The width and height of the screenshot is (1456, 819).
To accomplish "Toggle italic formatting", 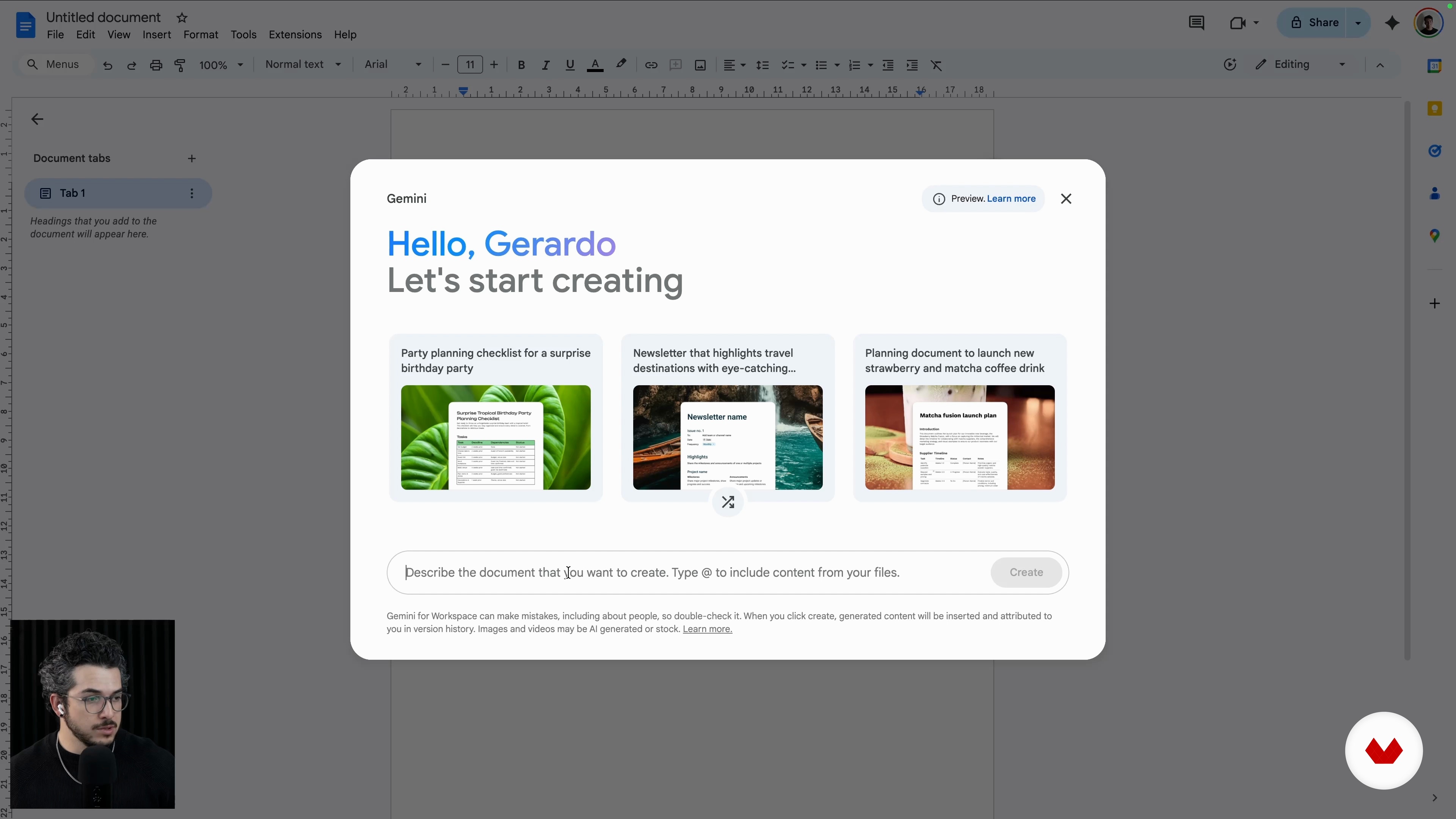I will (546, 66).
